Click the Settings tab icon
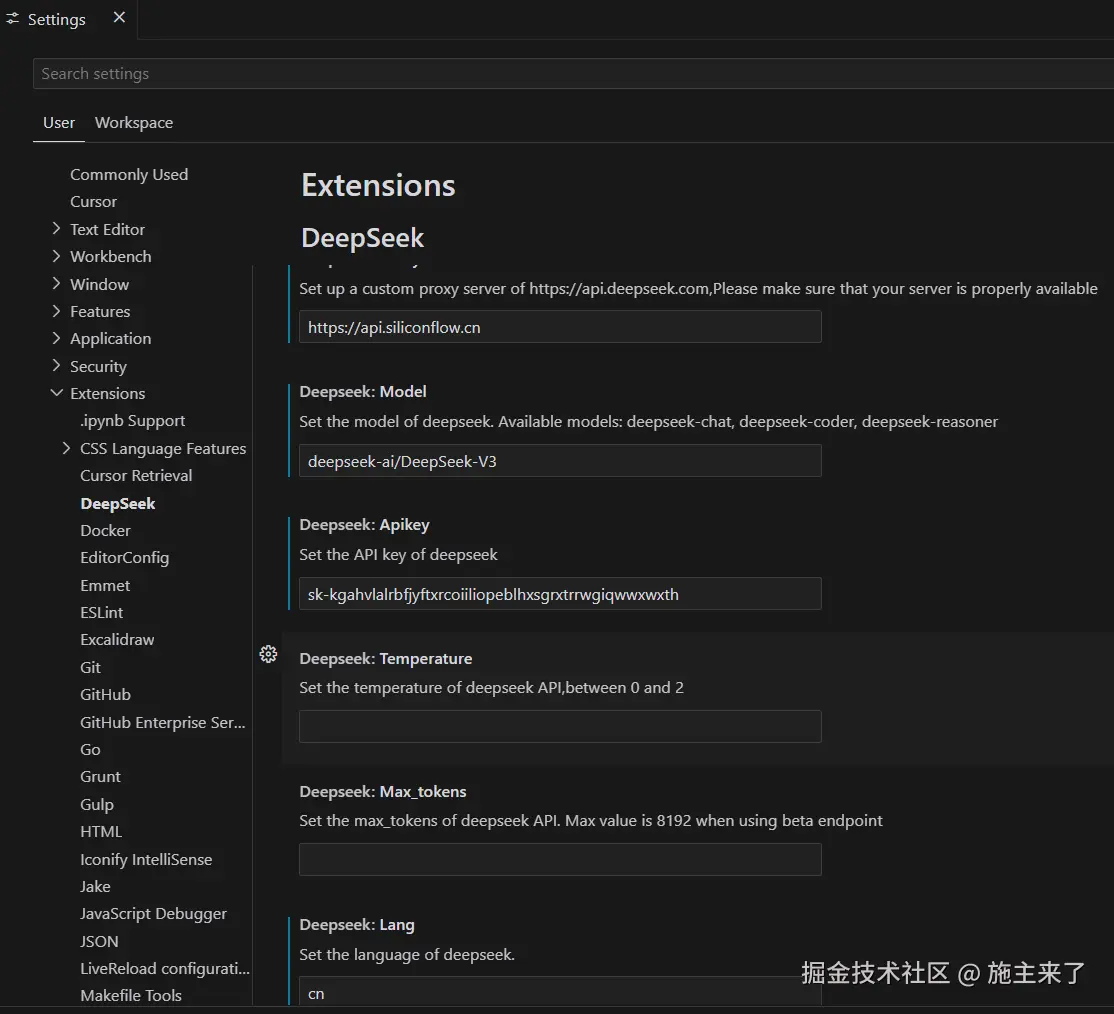Image resolution: width=1114 pixels, height=1014 pixels. (13, 19)
